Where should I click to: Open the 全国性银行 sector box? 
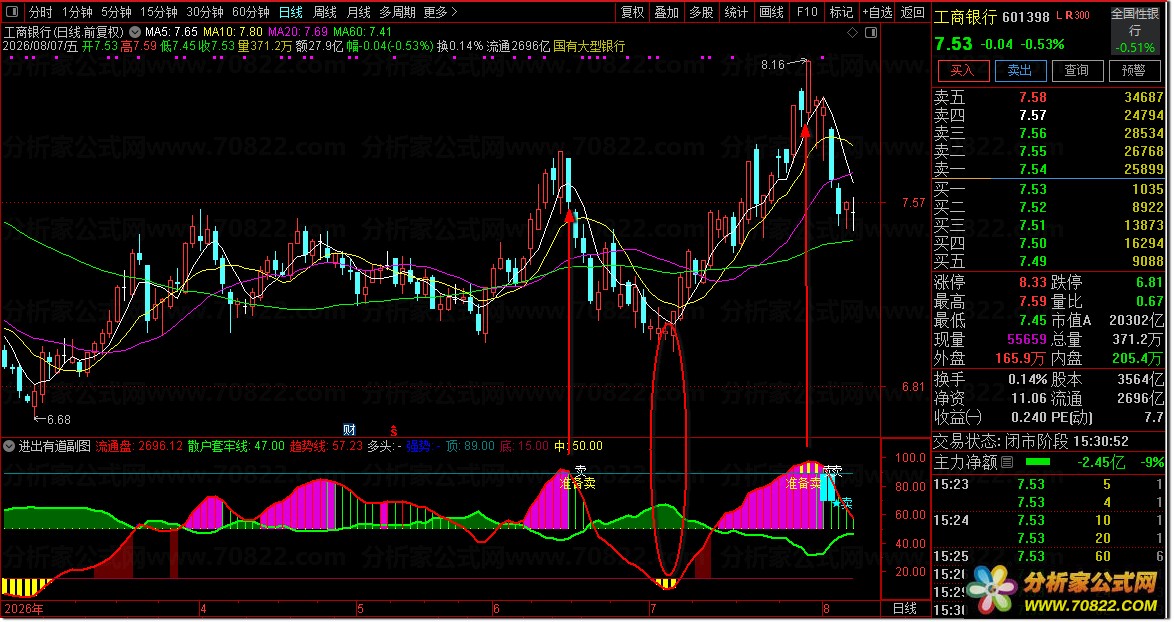point(1135,31)
